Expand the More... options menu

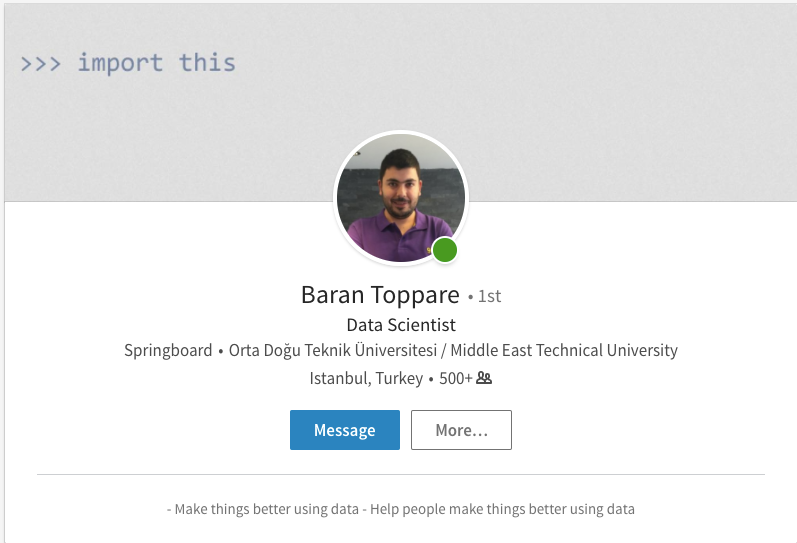pyautogui.click(x=461, y=430)
